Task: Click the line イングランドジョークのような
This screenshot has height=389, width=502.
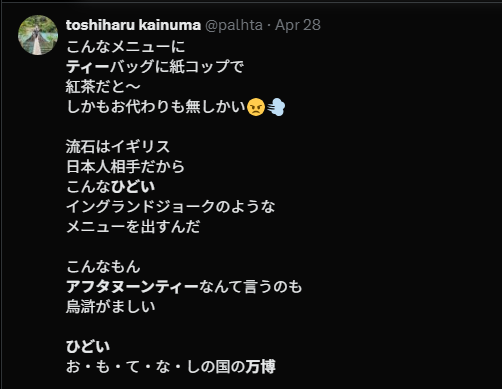Action: [x=171, y=207]
